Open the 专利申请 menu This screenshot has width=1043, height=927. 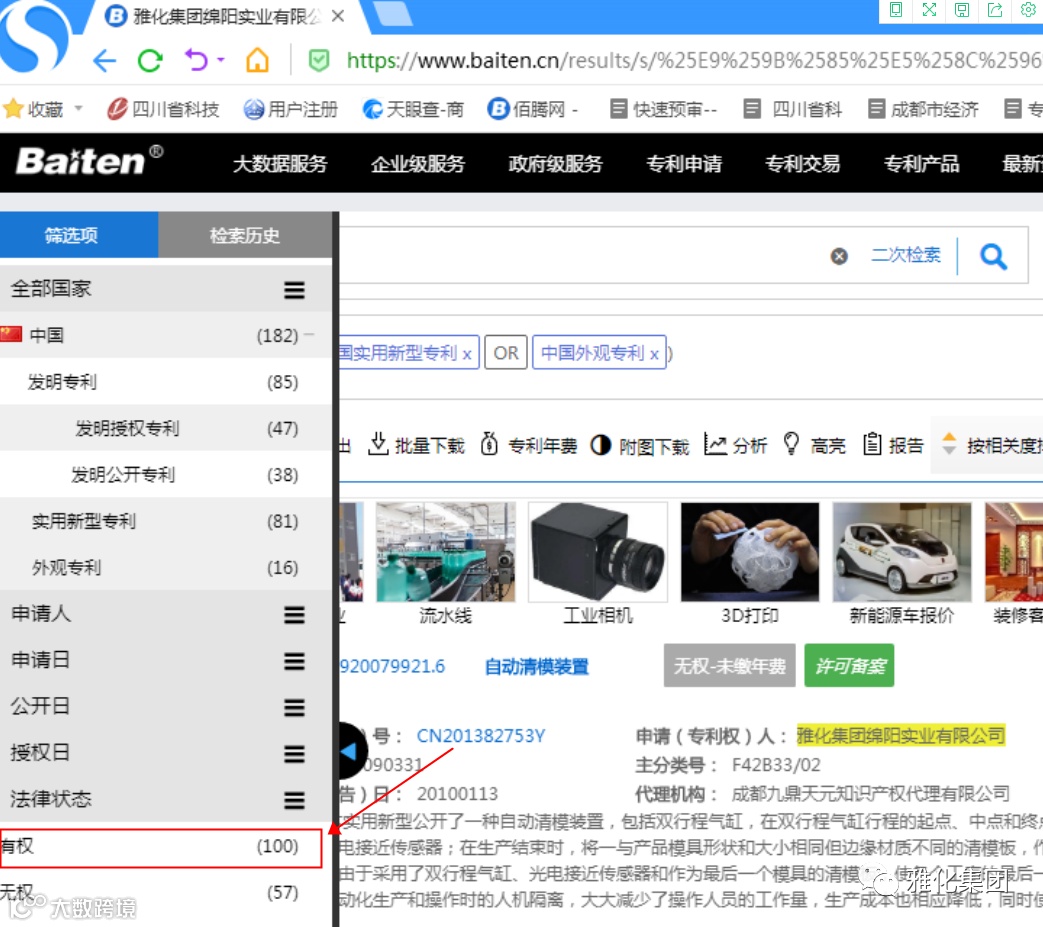(x=684, y=164)
